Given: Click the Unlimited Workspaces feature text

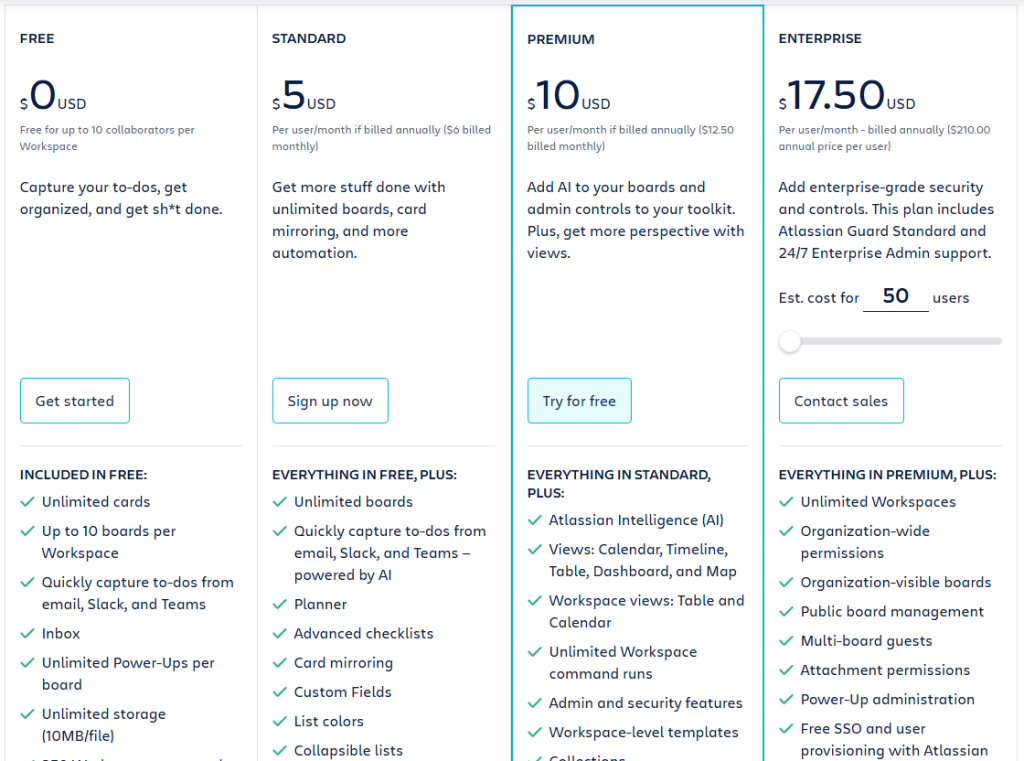Looking at the screenshot, I should click(878, 502).
